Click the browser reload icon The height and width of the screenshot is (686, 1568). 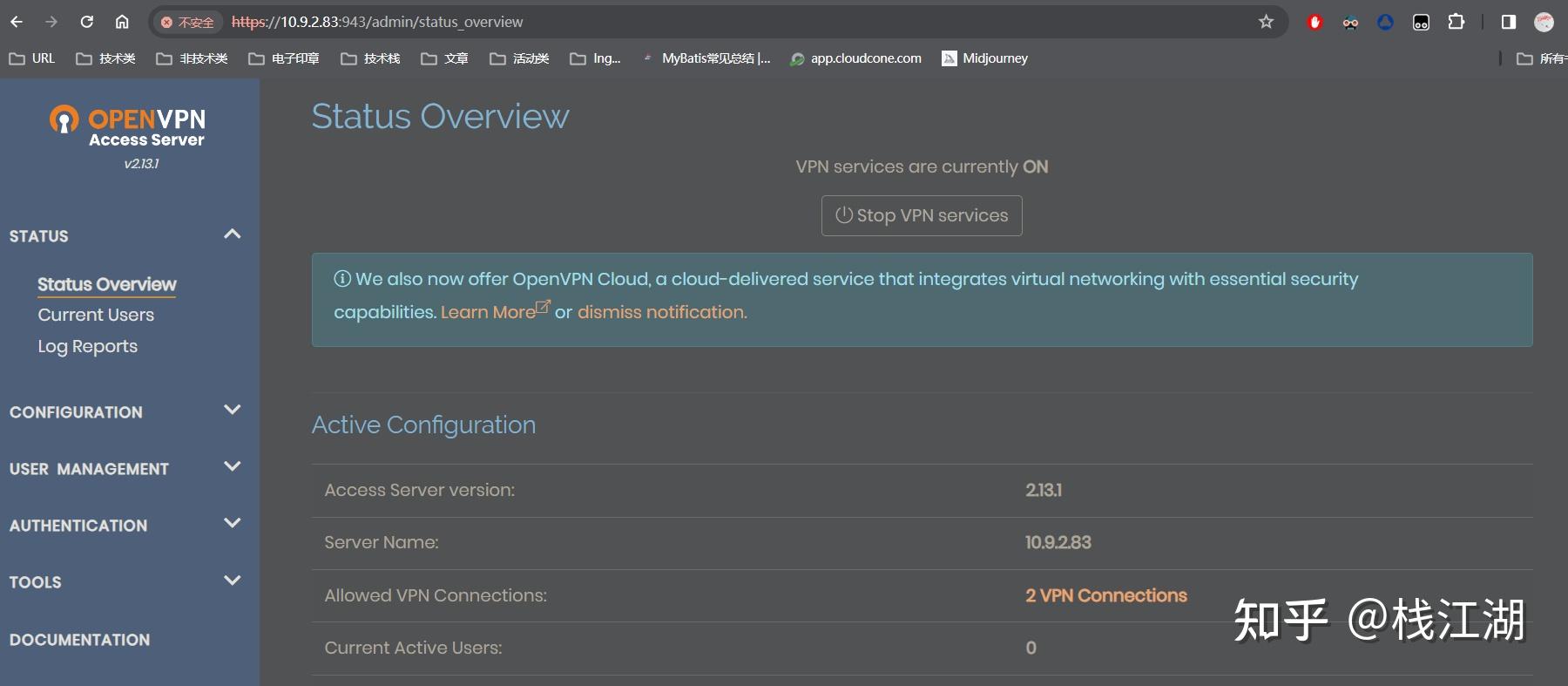(x=87, y=22)
